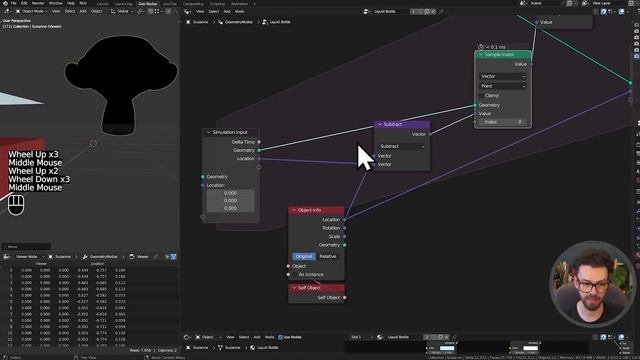Click the spreadsheet filter toggle icon
Screen dimensions: 640x360
pos(173,257)
